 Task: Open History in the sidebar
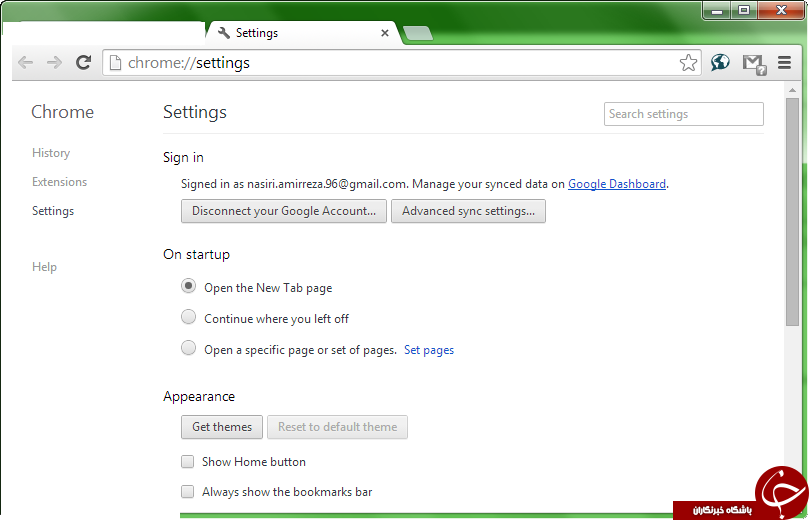[51, 153]
